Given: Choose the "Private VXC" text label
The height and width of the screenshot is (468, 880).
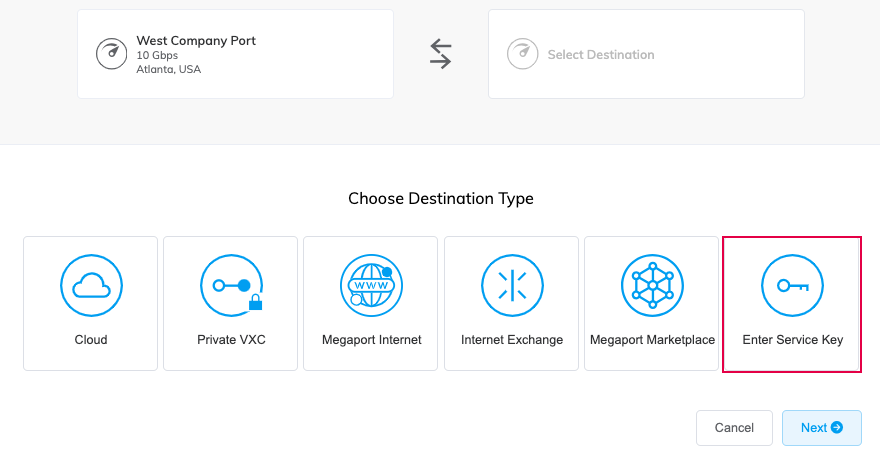Looking at the screenshot, I should (x=231, y=340).
